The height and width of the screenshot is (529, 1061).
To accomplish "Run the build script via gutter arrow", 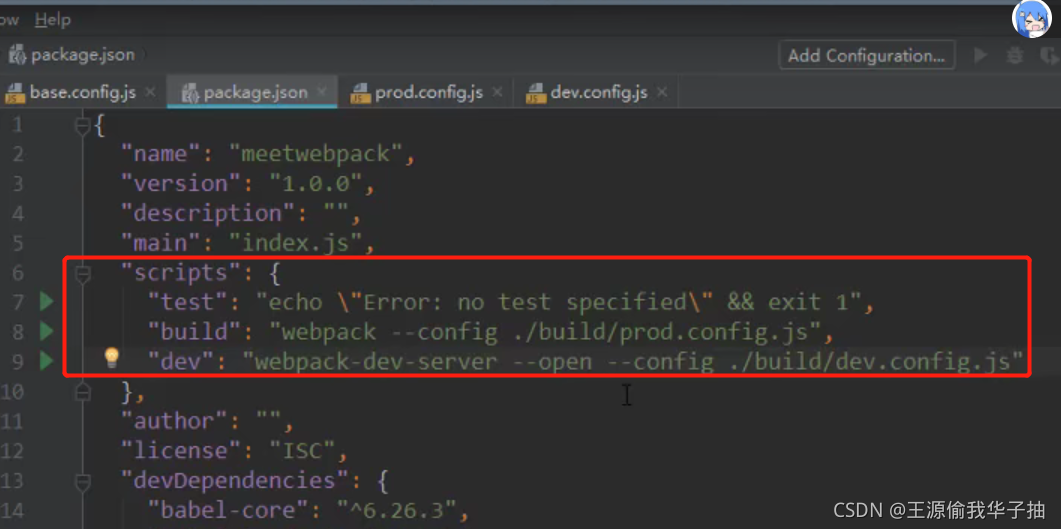I will (46, 331).
